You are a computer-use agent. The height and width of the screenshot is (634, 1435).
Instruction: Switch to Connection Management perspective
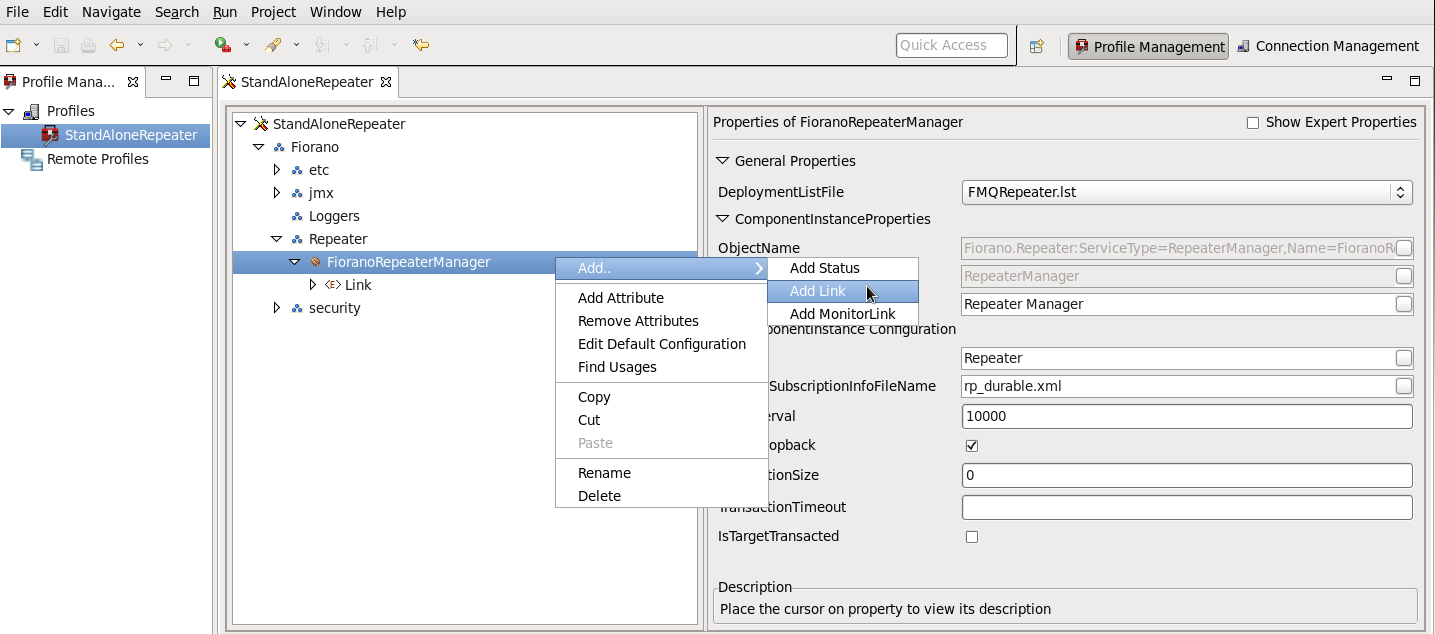tap(1327, 46)
